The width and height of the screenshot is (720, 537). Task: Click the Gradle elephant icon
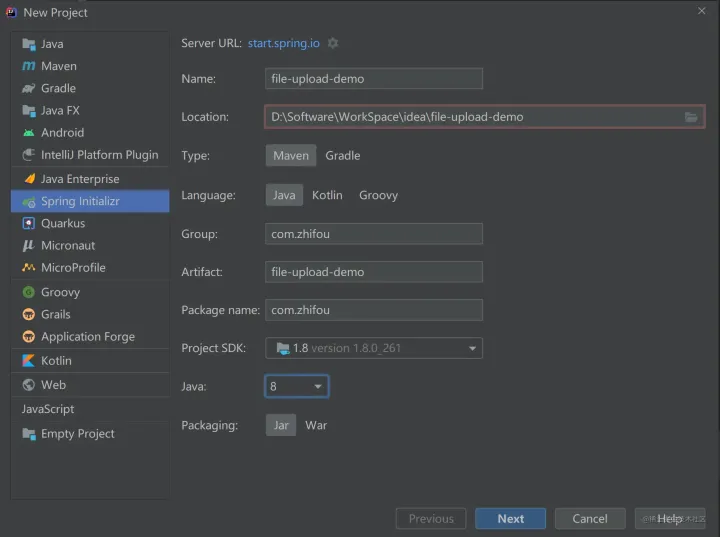(29, 88)
